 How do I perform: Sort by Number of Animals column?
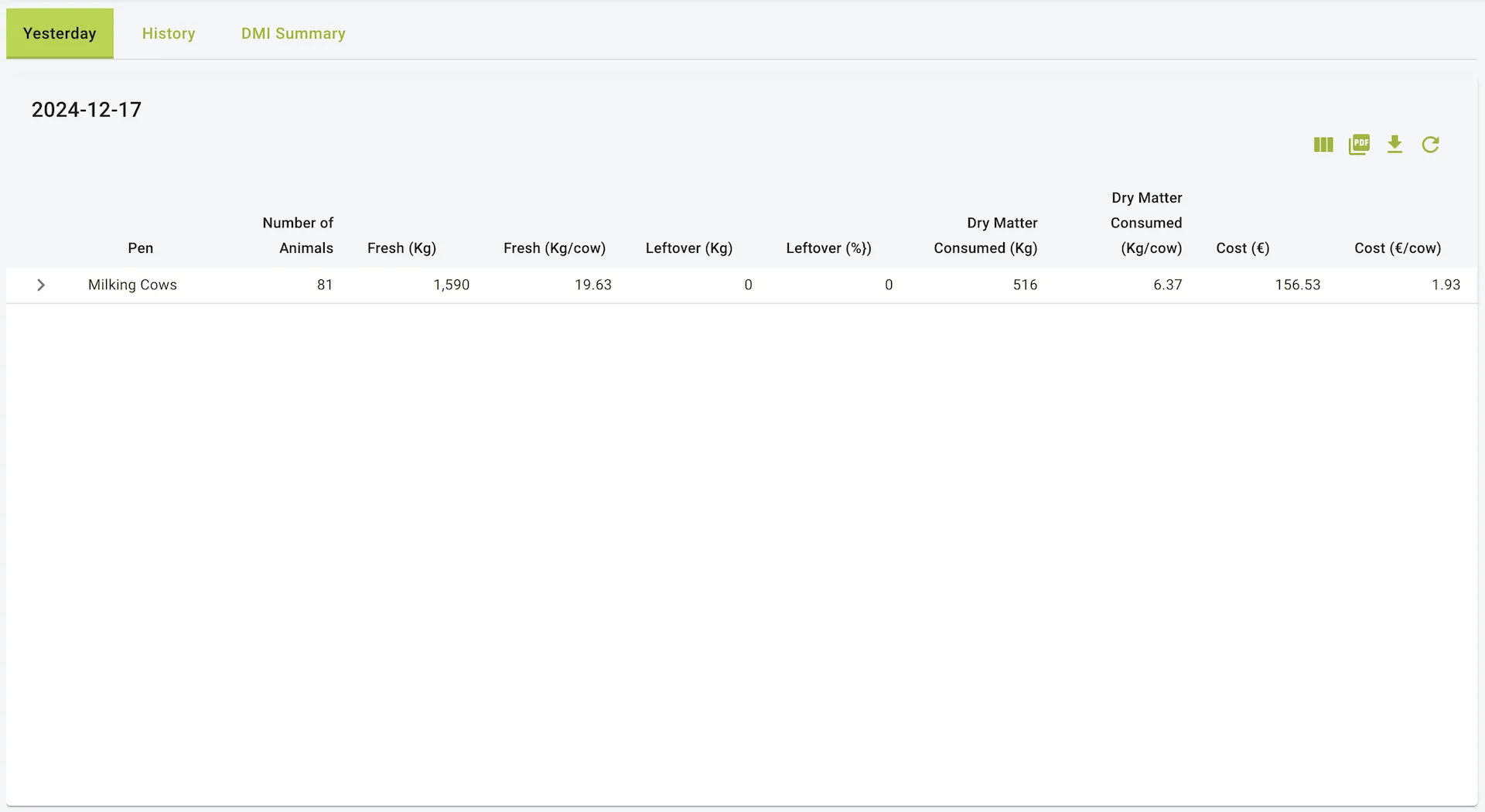(x=298, y=235)
